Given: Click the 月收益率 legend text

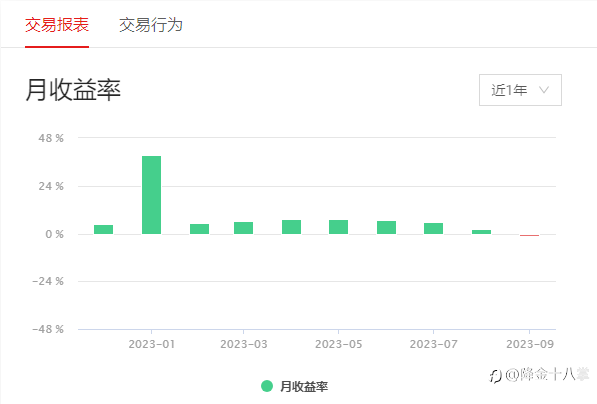Looking at the screenshot, I should 304,386.
